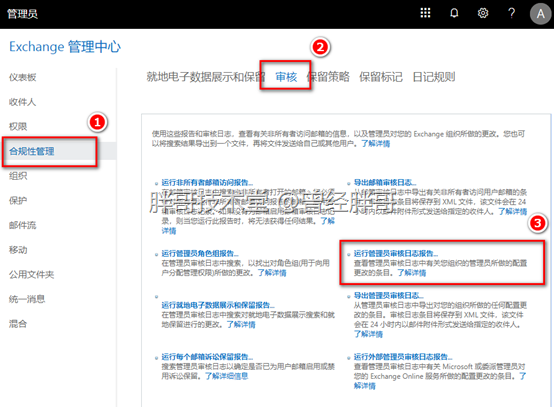
Task: Open 运行每个邮箱诉讼保留报告 link
Action: [x=207, y=356]
